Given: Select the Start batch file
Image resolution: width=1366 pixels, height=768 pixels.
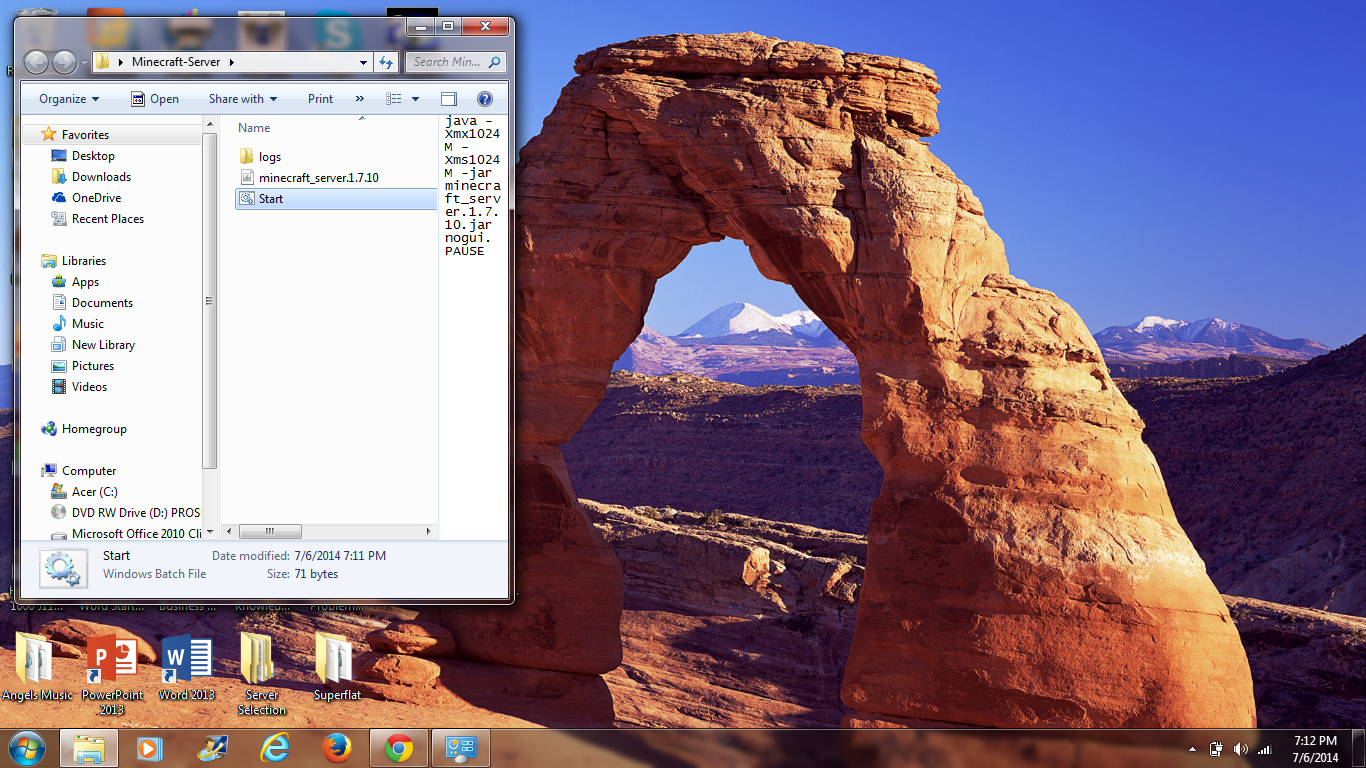Looking at the screenshot, I should (x=270, y=199).
